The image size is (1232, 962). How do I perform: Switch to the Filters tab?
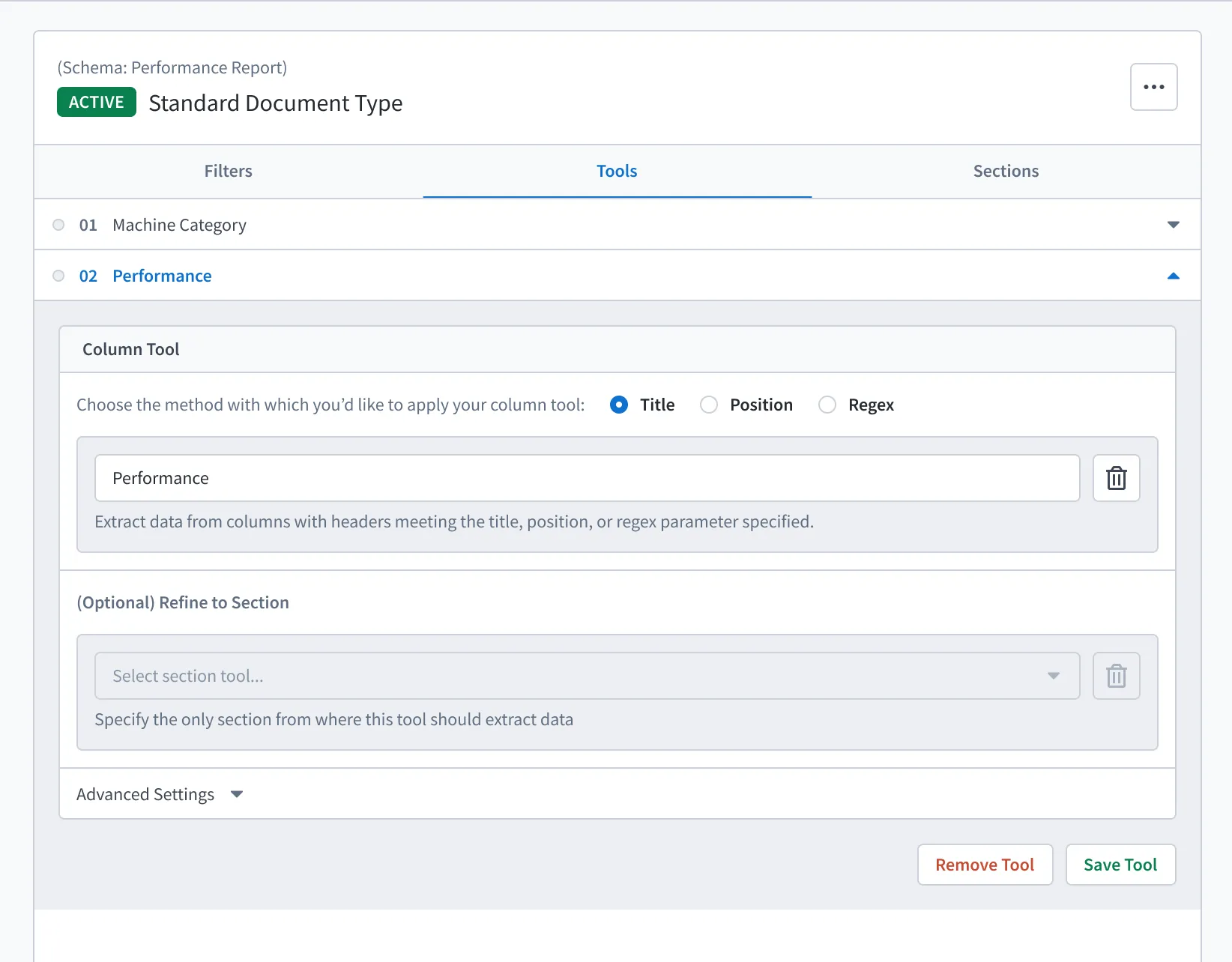click(x=229, y=171)
